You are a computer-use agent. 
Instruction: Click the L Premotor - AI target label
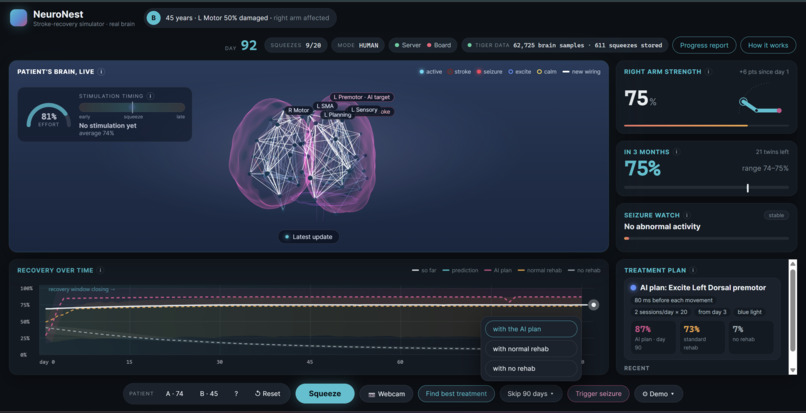point(362,97)
